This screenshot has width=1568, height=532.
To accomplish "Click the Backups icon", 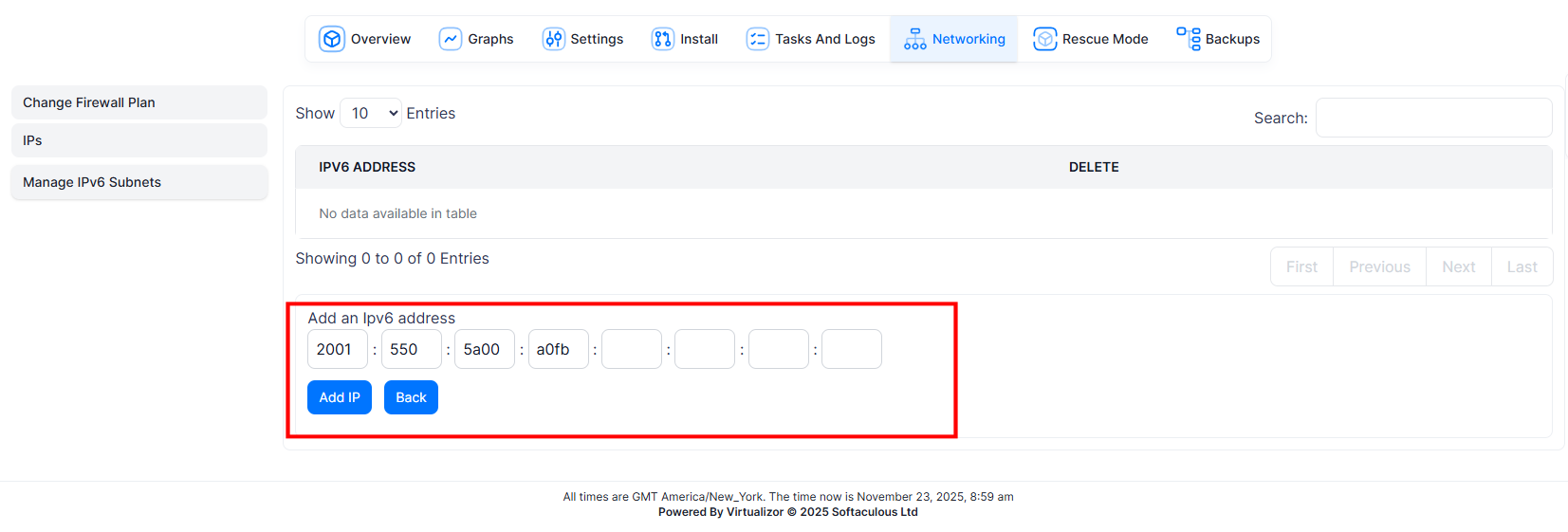I will [x=1188, y=39].
